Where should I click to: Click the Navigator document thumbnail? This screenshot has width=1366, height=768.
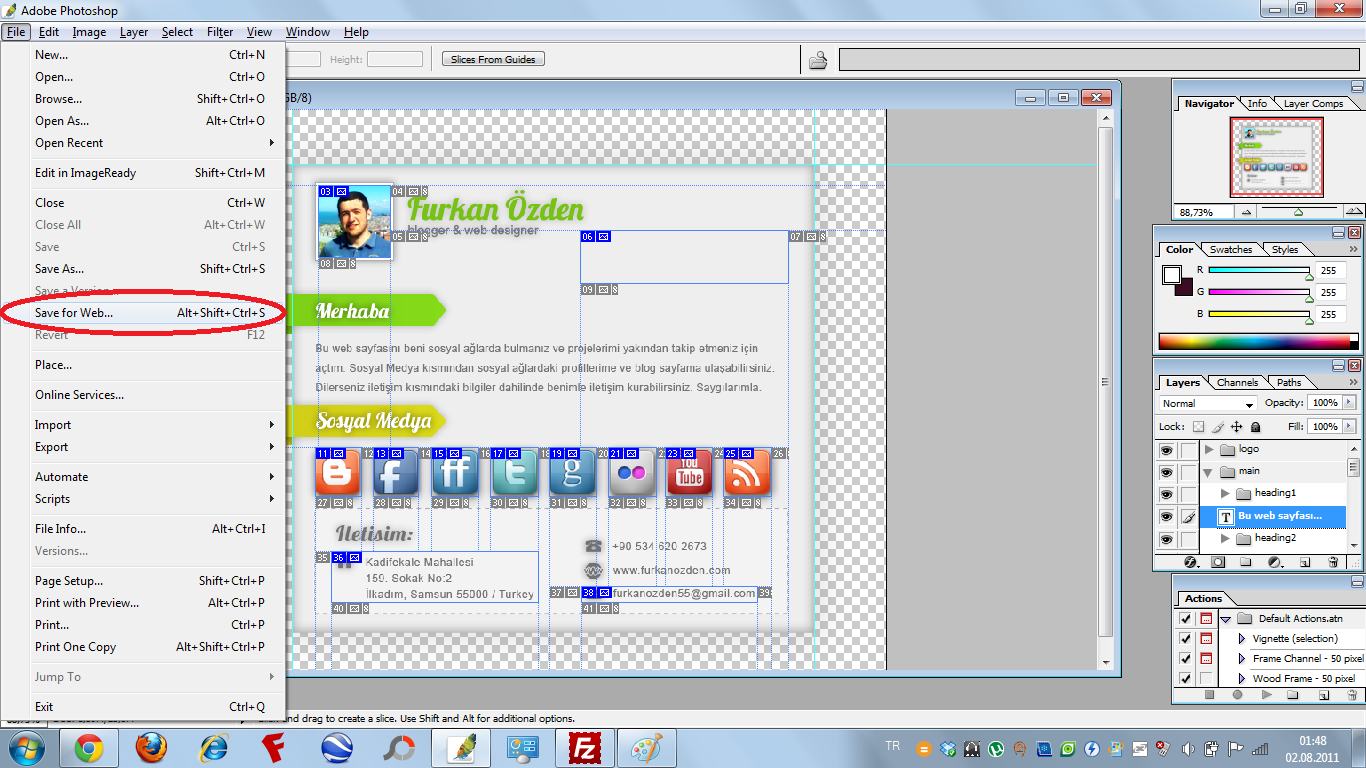1276,157
